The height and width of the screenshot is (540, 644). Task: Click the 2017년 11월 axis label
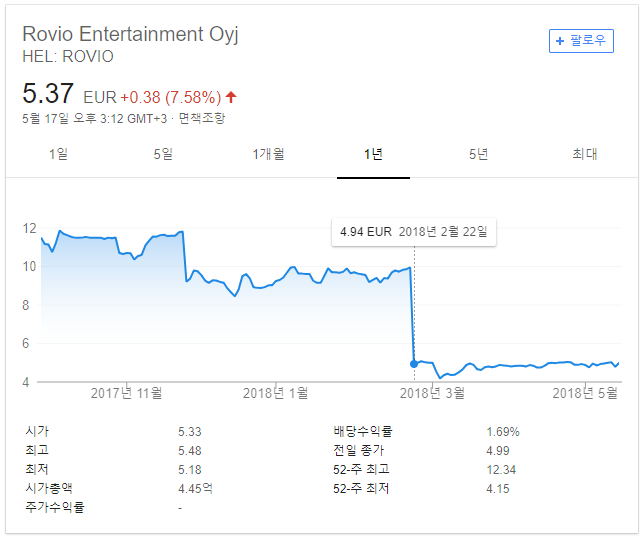pyautogui.click(x=126, y=393)
